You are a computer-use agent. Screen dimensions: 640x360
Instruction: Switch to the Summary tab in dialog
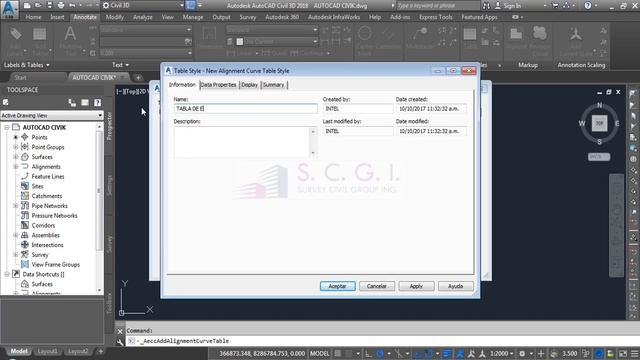[x=273, y=85]
